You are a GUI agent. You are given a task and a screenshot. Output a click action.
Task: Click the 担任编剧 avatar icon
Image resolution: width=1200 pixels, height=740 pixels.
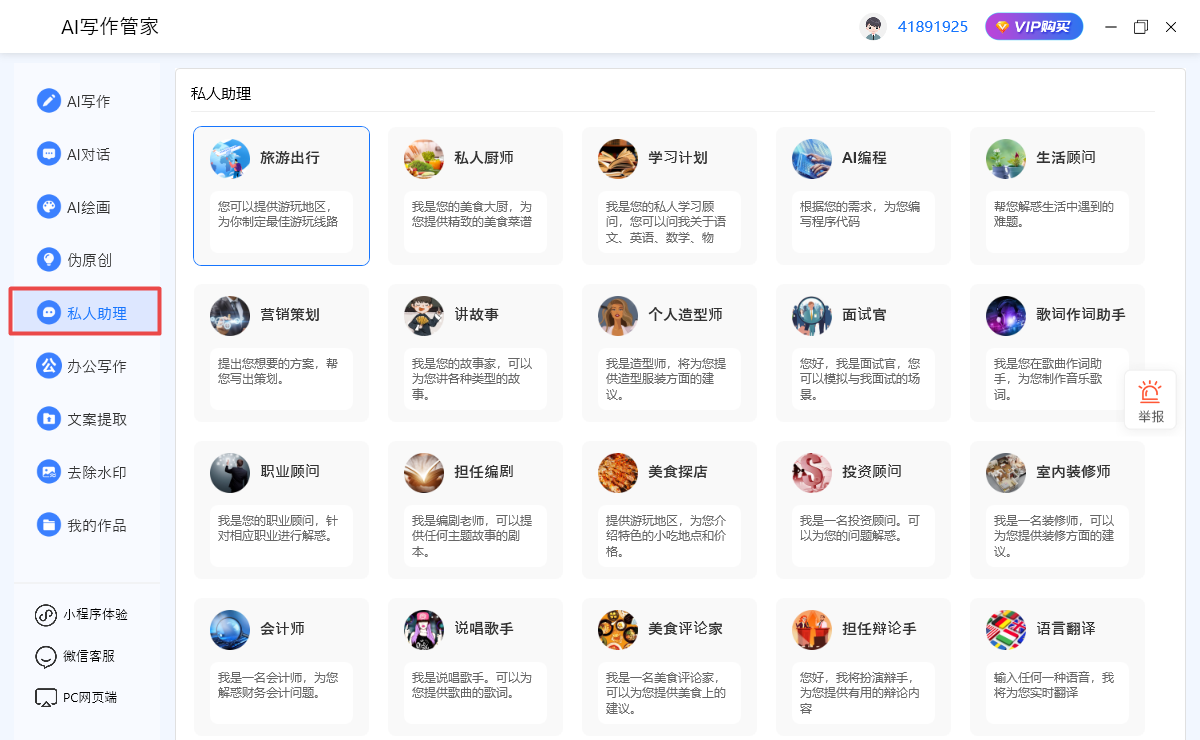(x=424, y=472)
